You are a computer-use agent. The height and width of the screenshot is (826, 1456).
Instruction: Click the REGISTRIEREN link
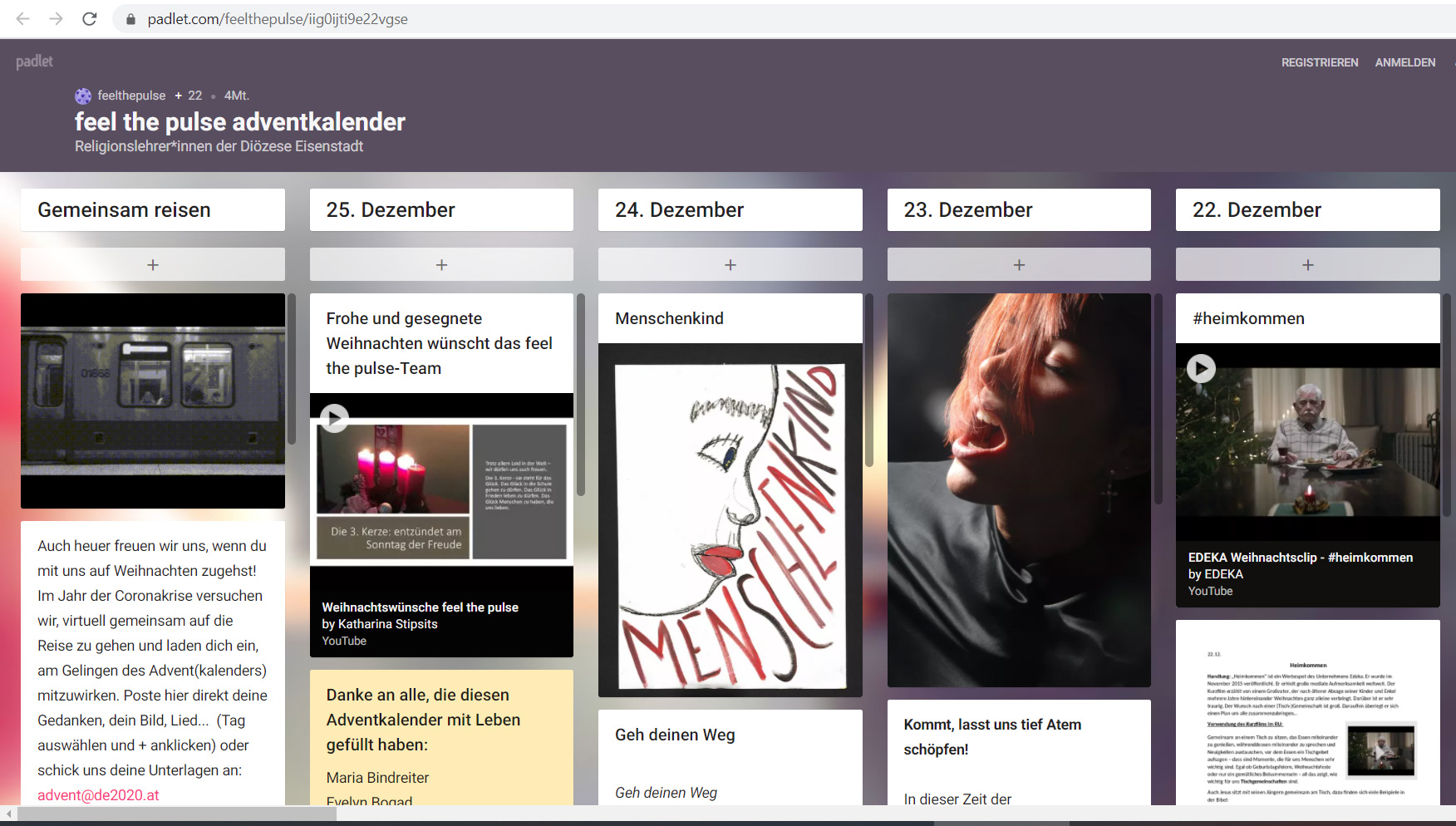pyautogui.click(x=1319, y=62)
